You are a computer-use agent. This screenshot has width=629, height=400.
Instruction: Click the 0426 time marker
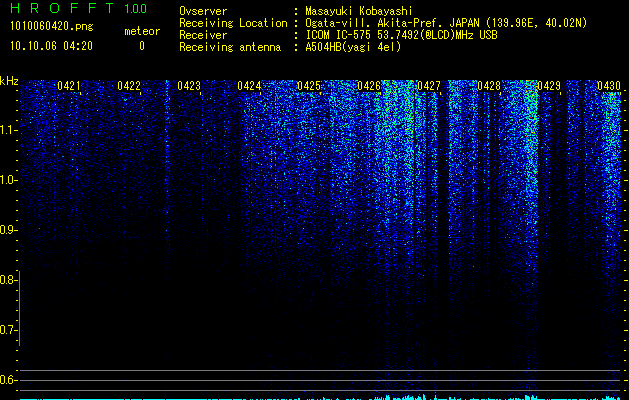[369, 86]
